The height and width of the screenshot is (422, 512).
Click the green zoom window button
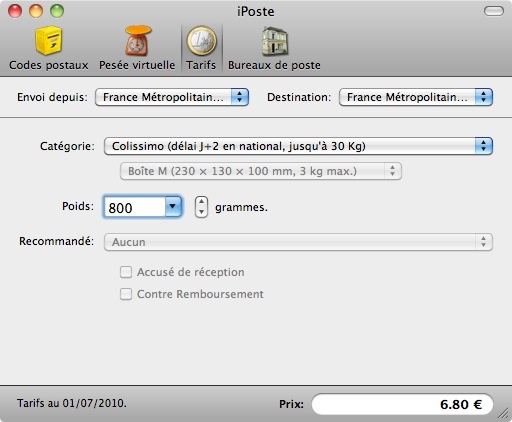coord(57,11)
